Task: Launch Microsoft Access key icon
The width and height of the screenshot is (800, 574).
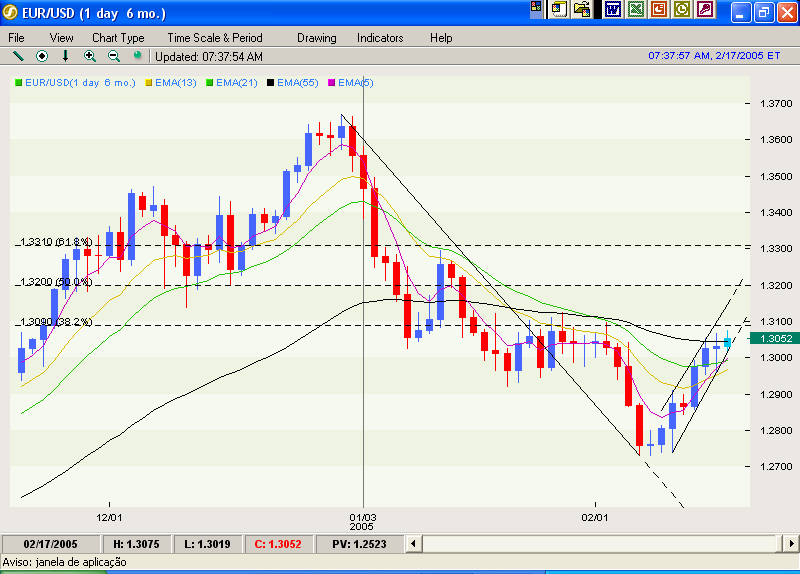Action: pos(705,9)
